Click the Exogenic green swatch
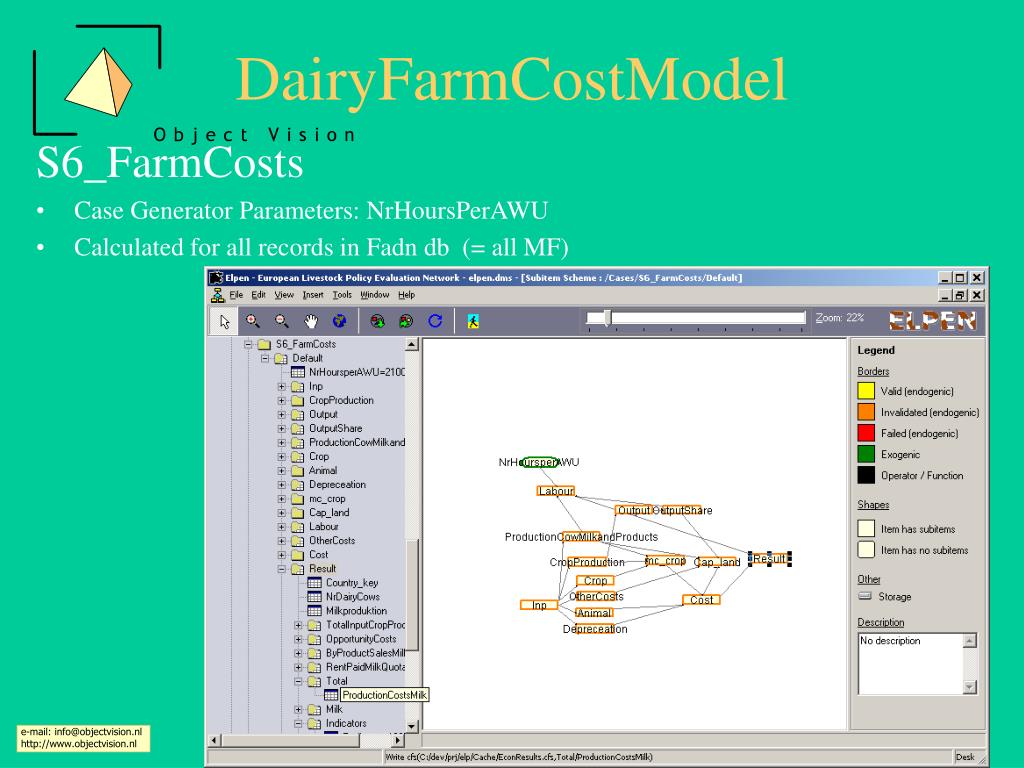 866,454
